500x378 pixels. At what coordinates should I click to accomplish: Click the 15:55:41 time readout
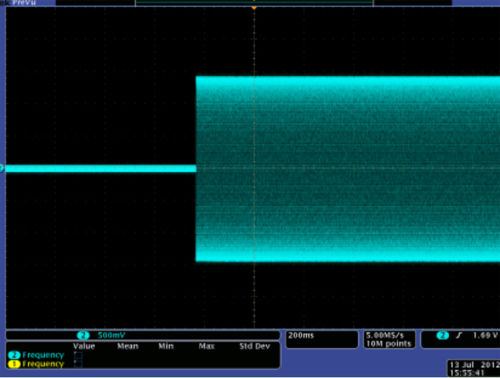coord(467,373)
